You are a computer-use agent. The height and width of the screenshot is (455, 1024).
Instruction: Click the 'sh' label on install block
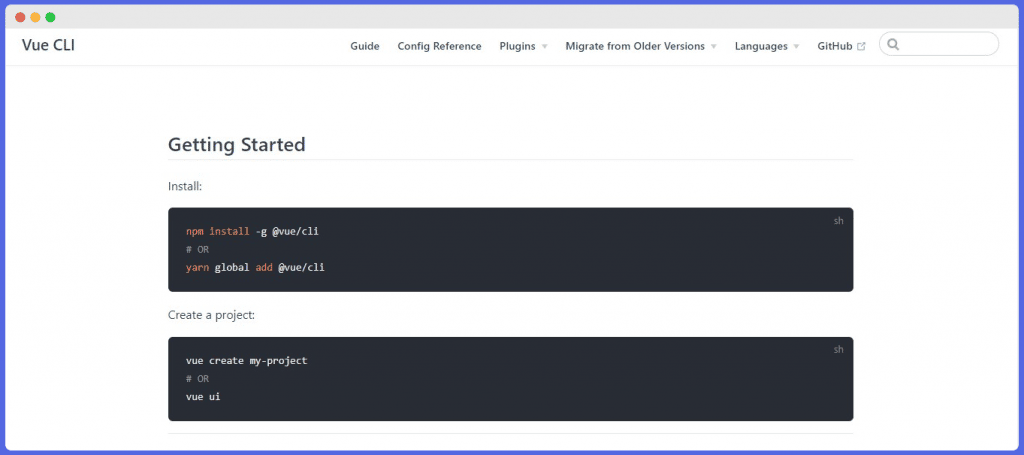click(x=839, y=221)
